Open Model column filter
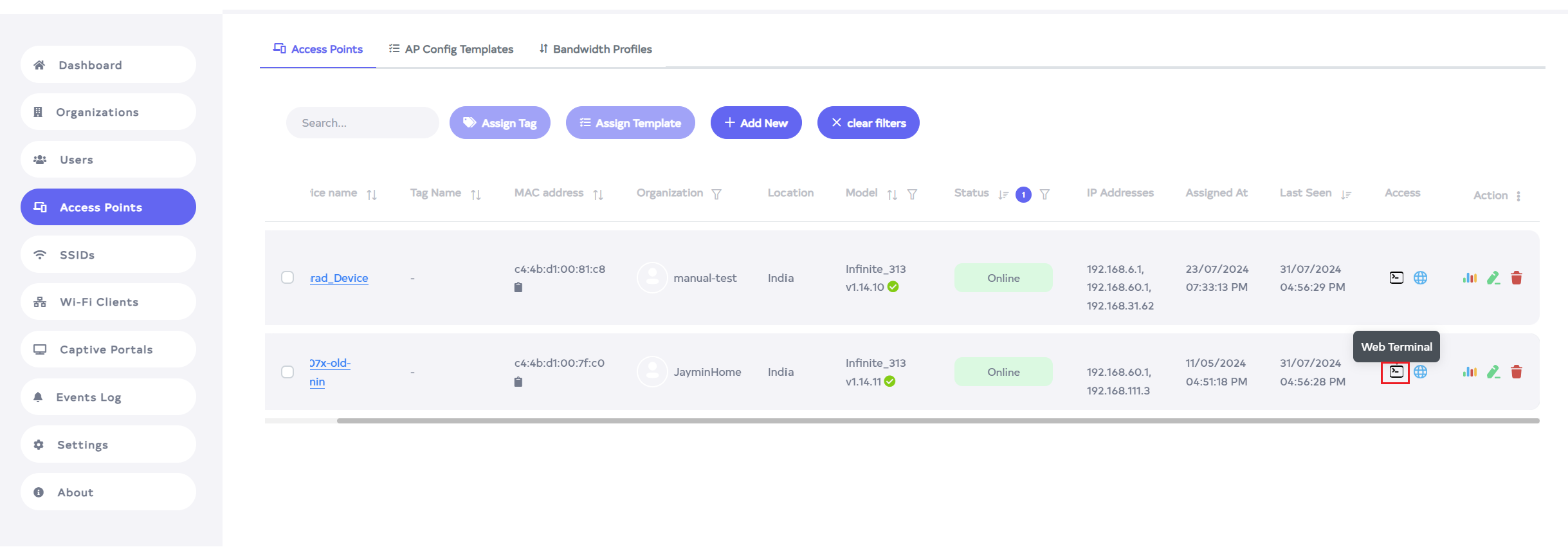This screenshot has width=1568, height=556. (912, 194)
